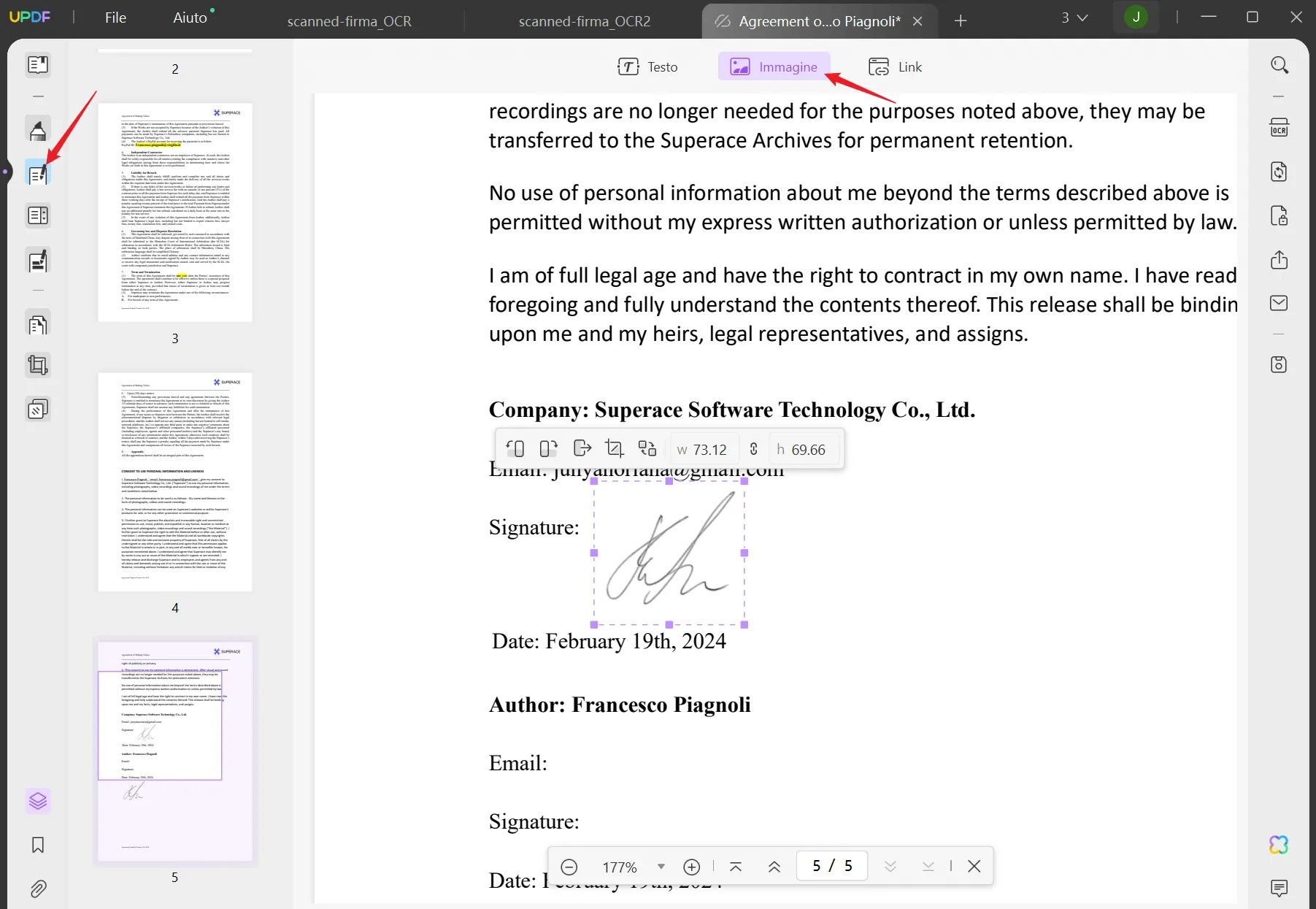Zoom in with the plus button
This screenshot has height=909, width=1316.
[691, 867]
